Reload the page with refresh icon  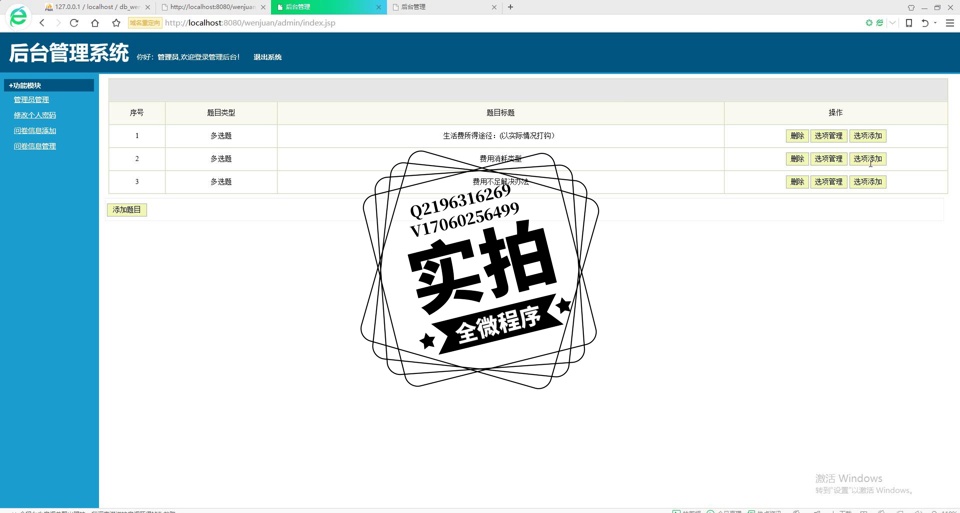point(74,23)
